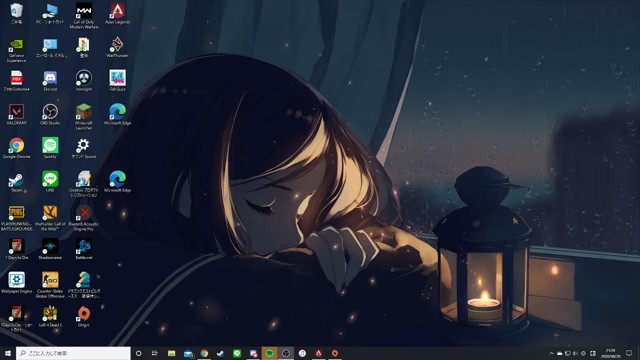
Task: Open the volume control in system tray
Action: click(x=576, y=353)
